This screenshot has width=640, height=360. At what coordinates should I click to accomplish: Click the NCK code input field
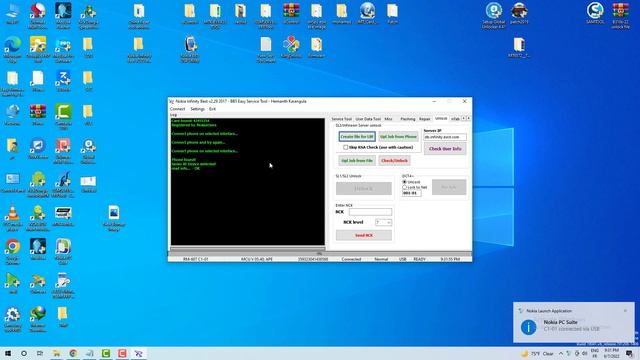point(370,212)
